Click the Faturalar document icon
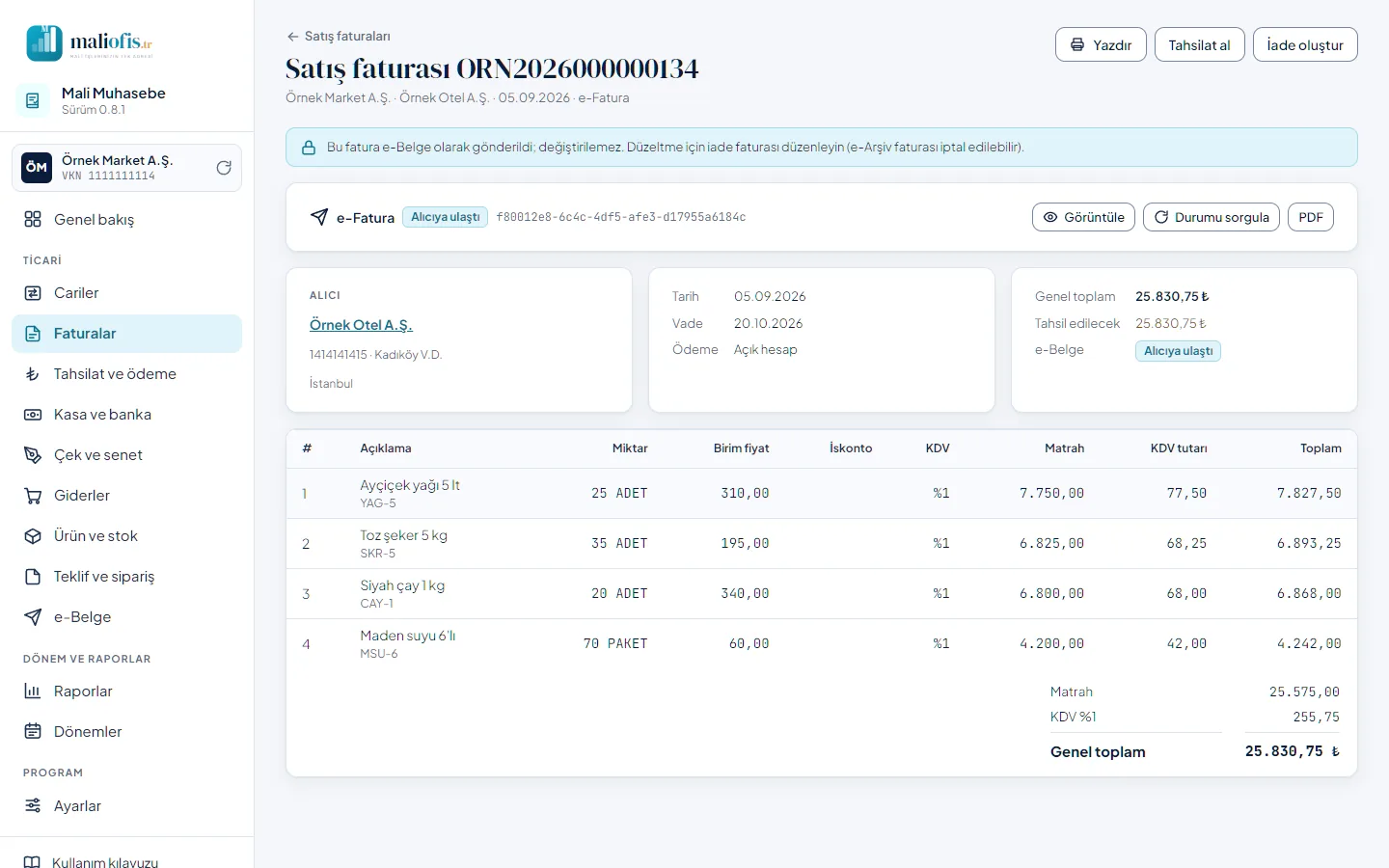Screen dimensions: 1389x868 tap(33, 334)
